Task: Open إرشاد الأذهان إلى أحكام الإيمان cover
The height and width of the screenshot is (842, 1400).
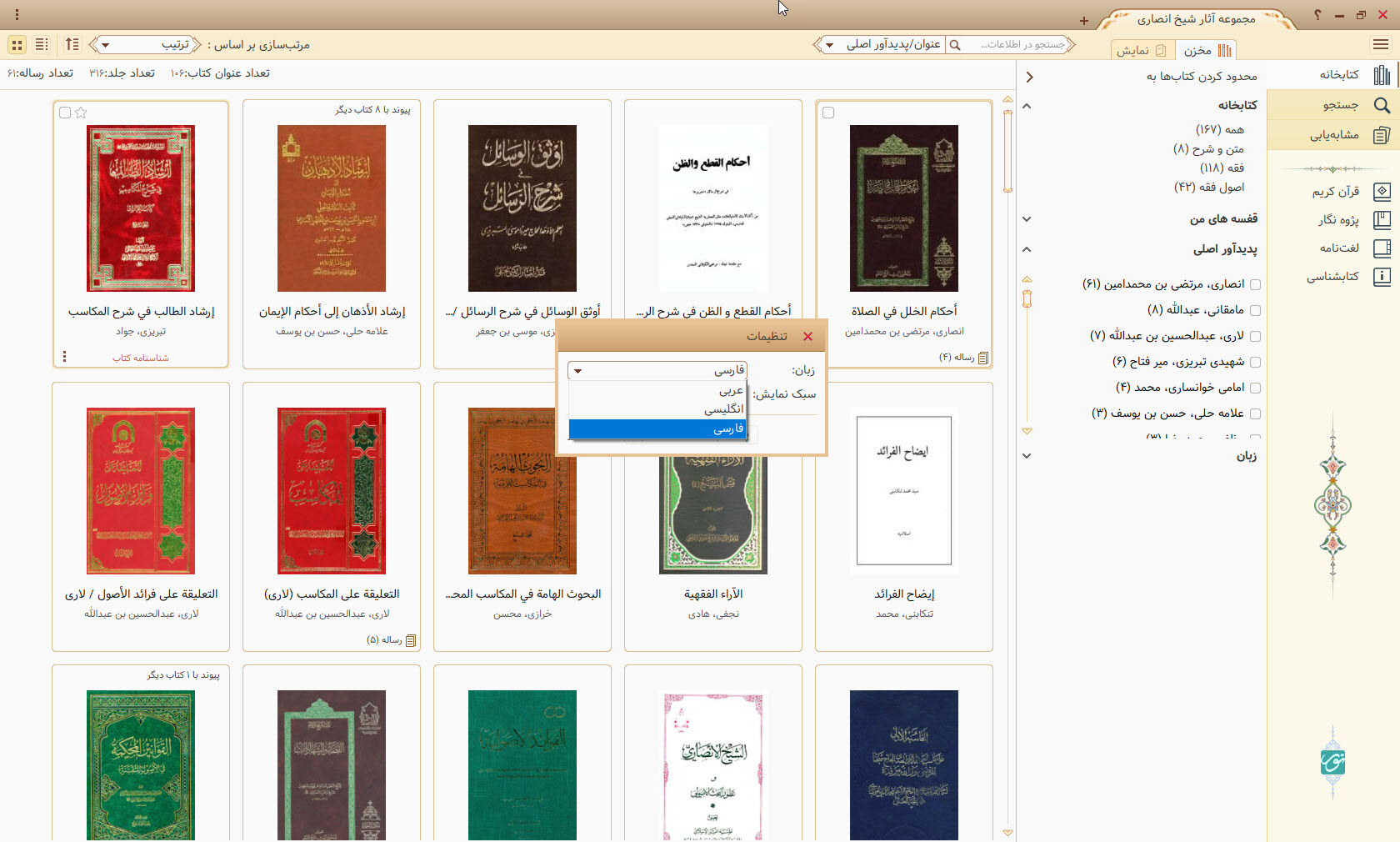Action: [332, 208]
